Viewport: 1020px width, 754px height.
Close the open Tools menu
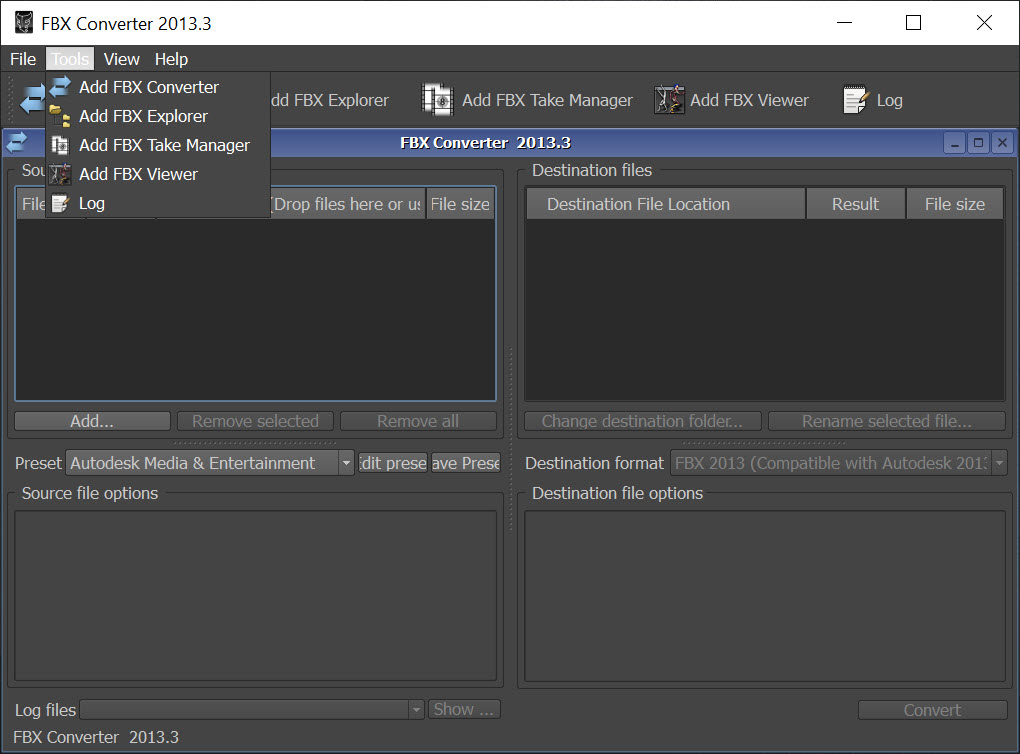click(x=70, y=59)
